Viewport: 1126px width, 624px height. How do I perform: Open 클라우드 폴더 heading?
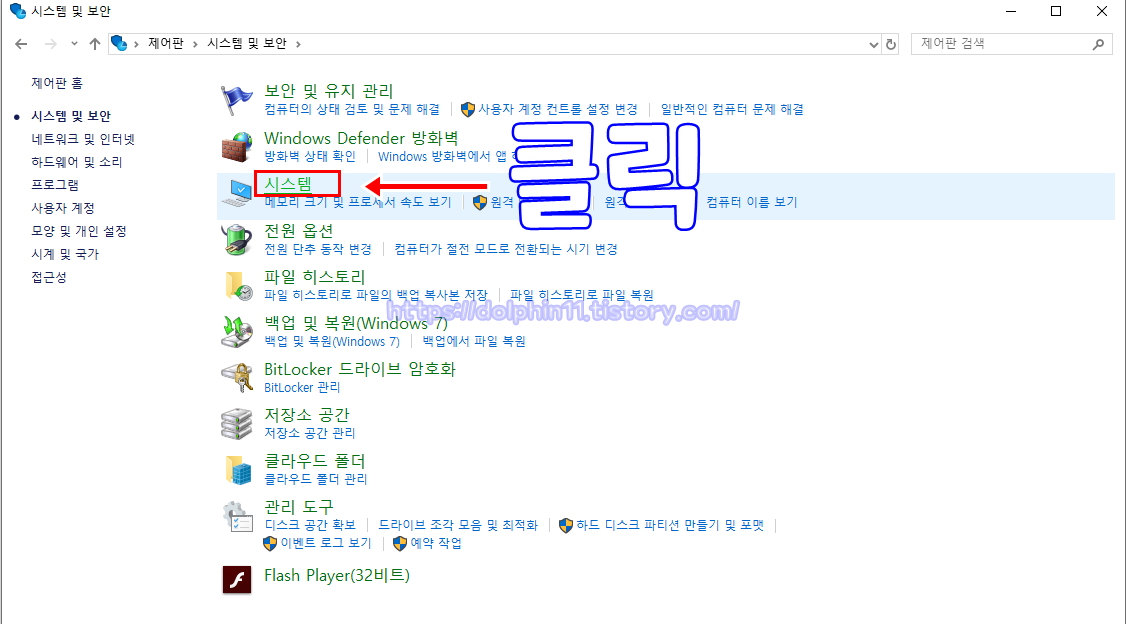click(315, 461)
